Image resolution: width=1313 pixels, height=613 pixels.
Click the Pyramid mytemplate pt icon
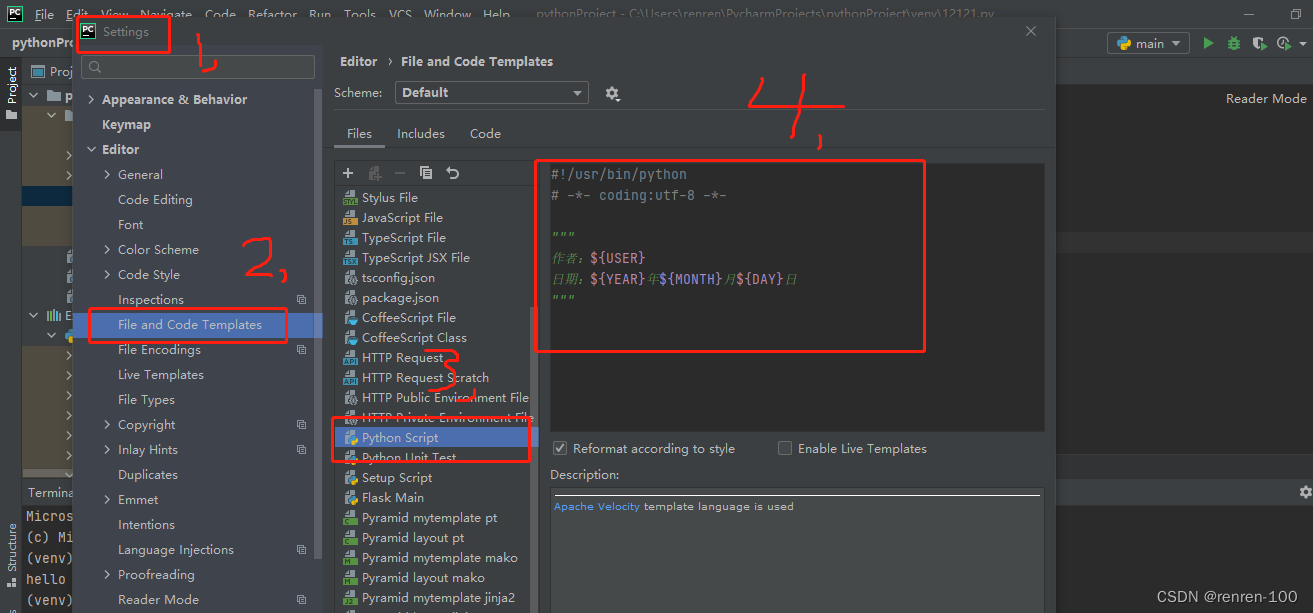click(350, 518)
